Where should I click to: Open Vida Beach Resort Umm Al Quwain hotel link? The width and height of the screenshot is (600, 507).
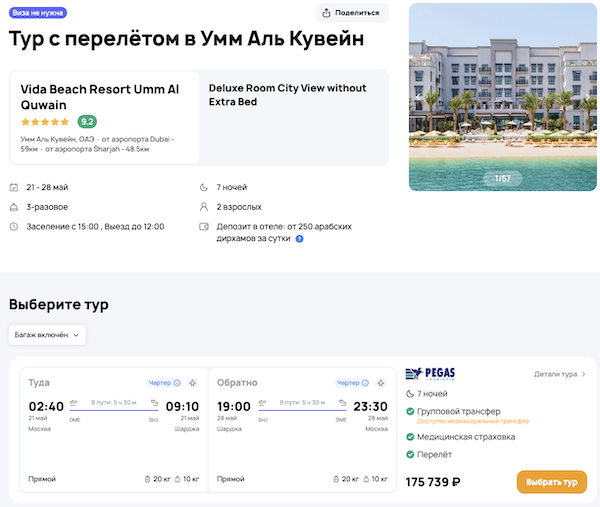pyautogui.click(x=99, y=96)
